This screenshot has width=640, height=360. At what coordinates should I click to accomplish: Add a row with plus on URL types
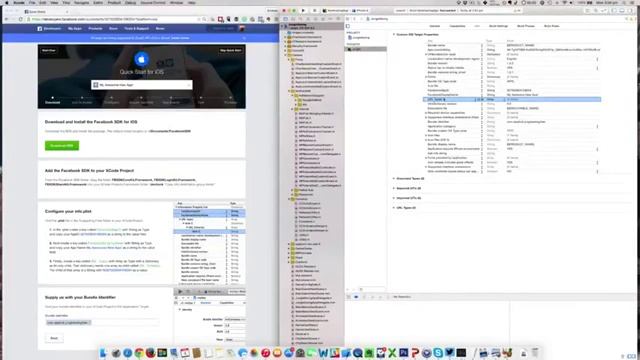pos(478,99)
